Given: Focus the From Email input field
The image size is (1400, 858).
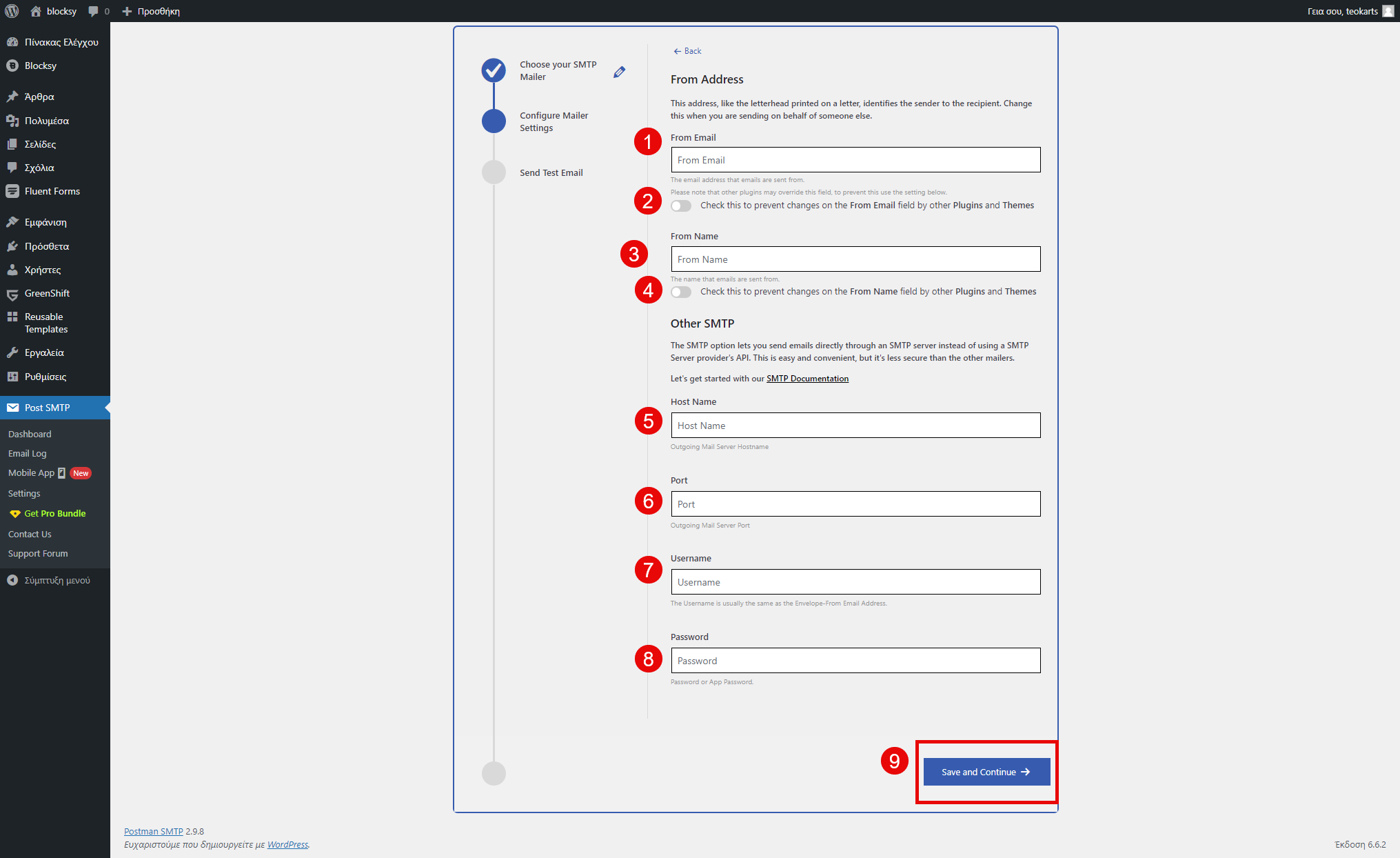Looking at the screenshot, I should click(x=855, y=160).
